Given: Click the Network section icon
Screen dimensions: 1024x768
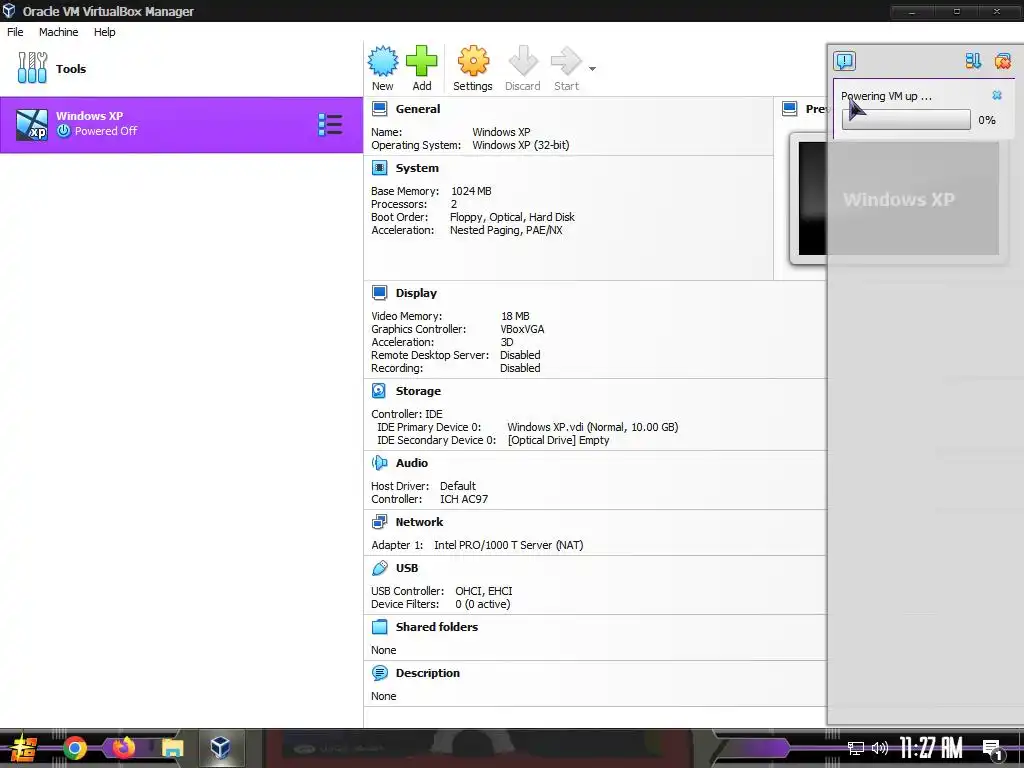Looking at the screenshot, I should (x=379, y=522).
